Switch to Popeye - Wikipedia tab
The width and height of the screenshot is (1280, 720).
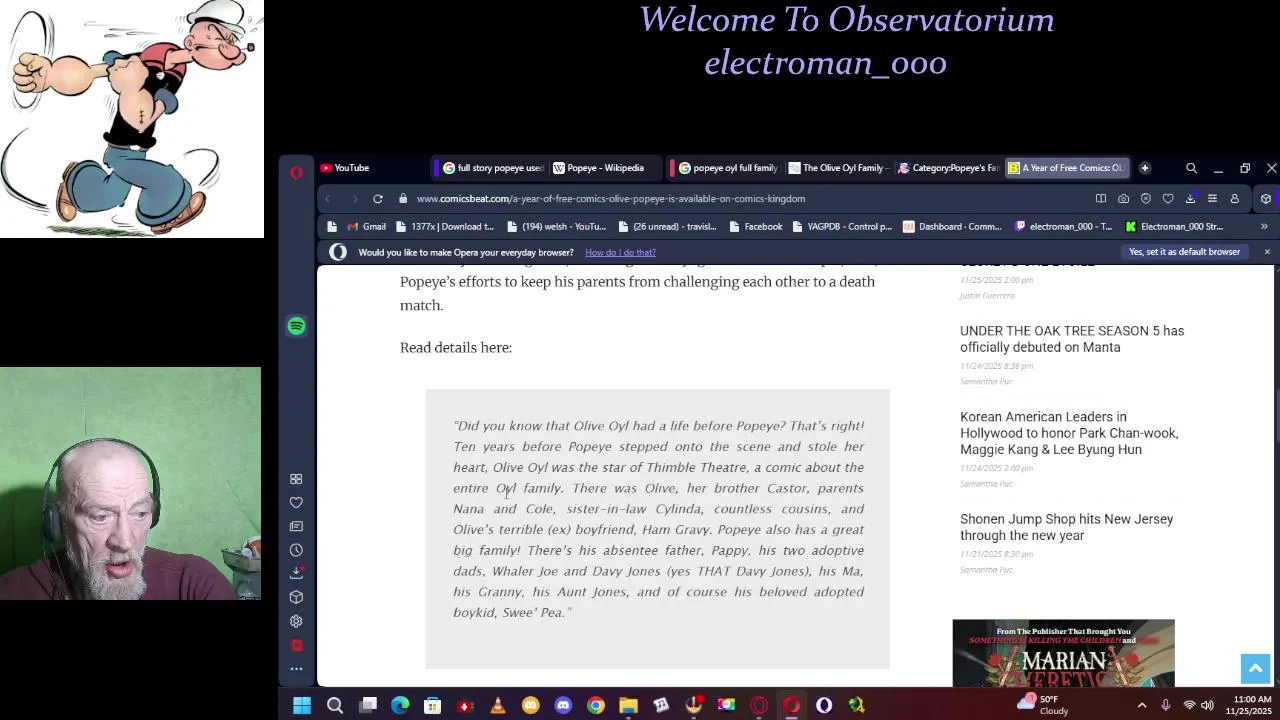[x=604, y=168]
